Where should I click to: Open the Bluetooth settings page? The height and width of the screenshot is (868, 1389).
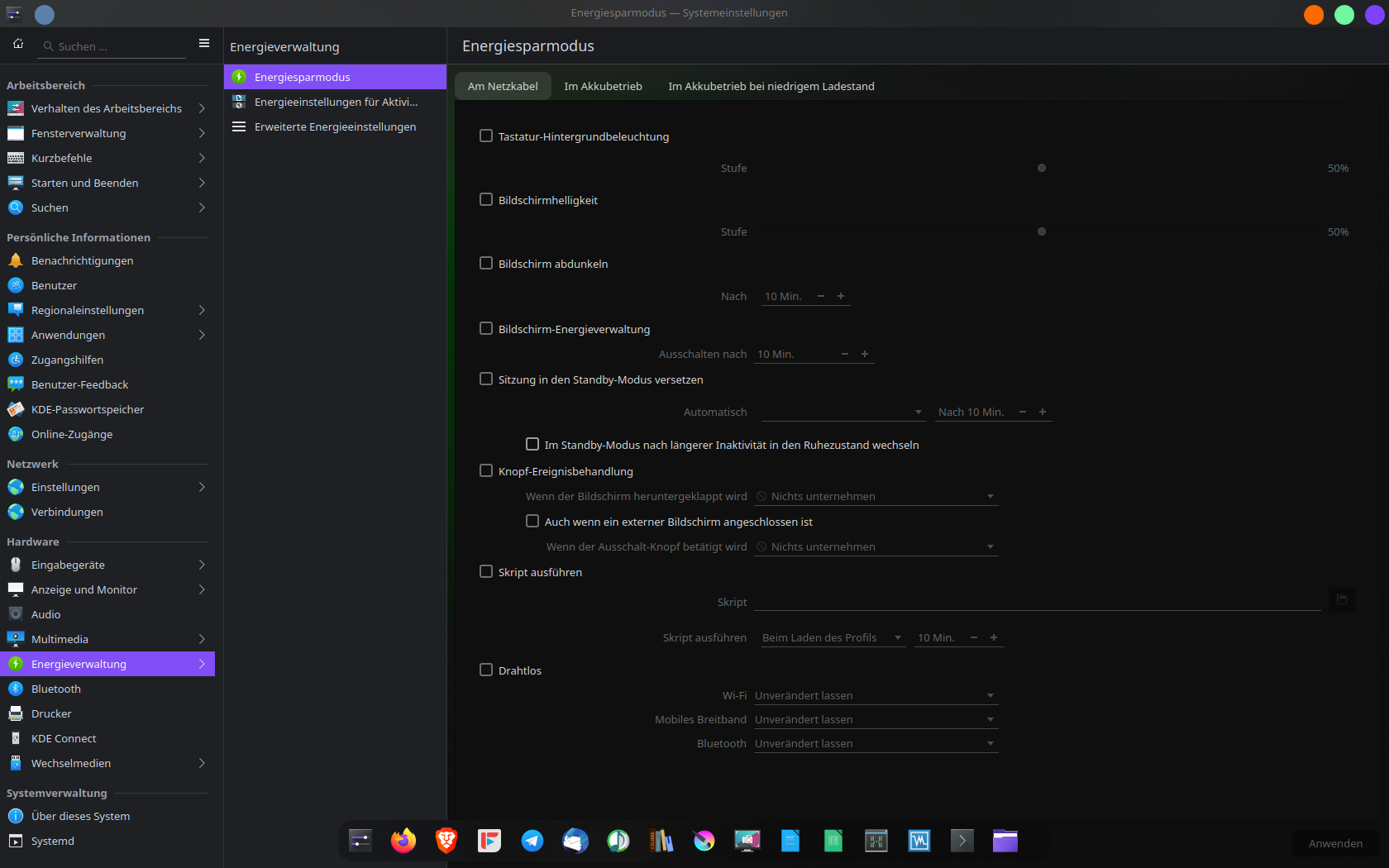(56, 689)
